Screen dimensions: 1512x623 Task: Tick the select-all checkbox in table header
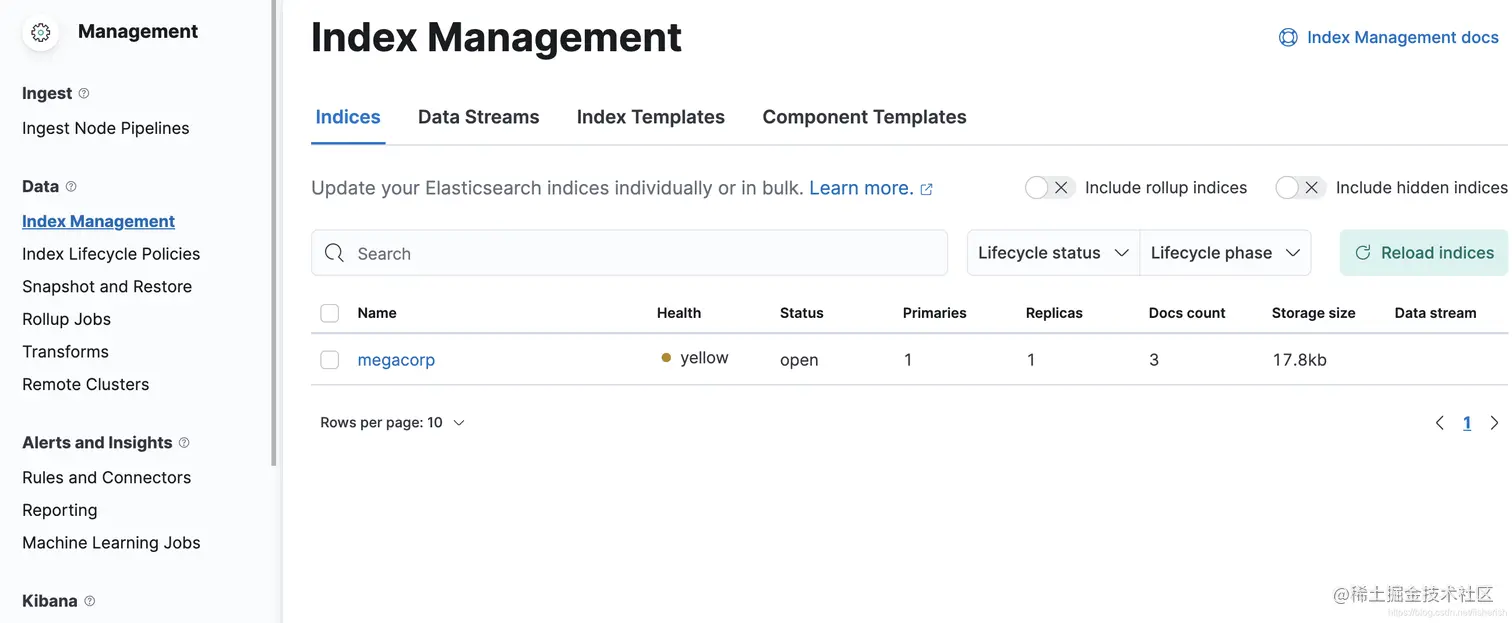[x=330, y=313]
